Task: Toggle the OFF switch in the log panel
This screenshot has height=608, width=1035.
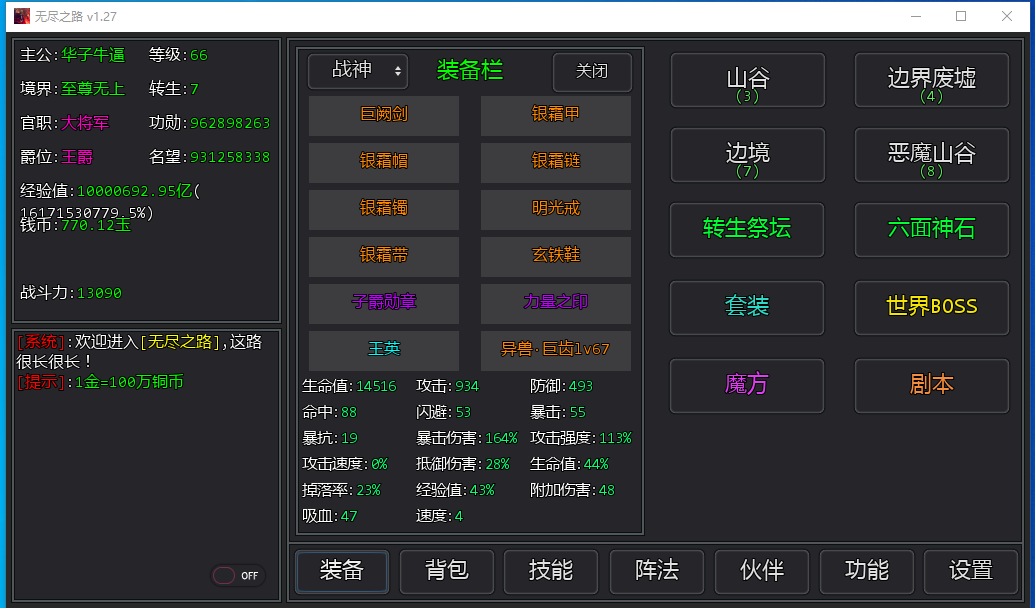Action: 236,575
